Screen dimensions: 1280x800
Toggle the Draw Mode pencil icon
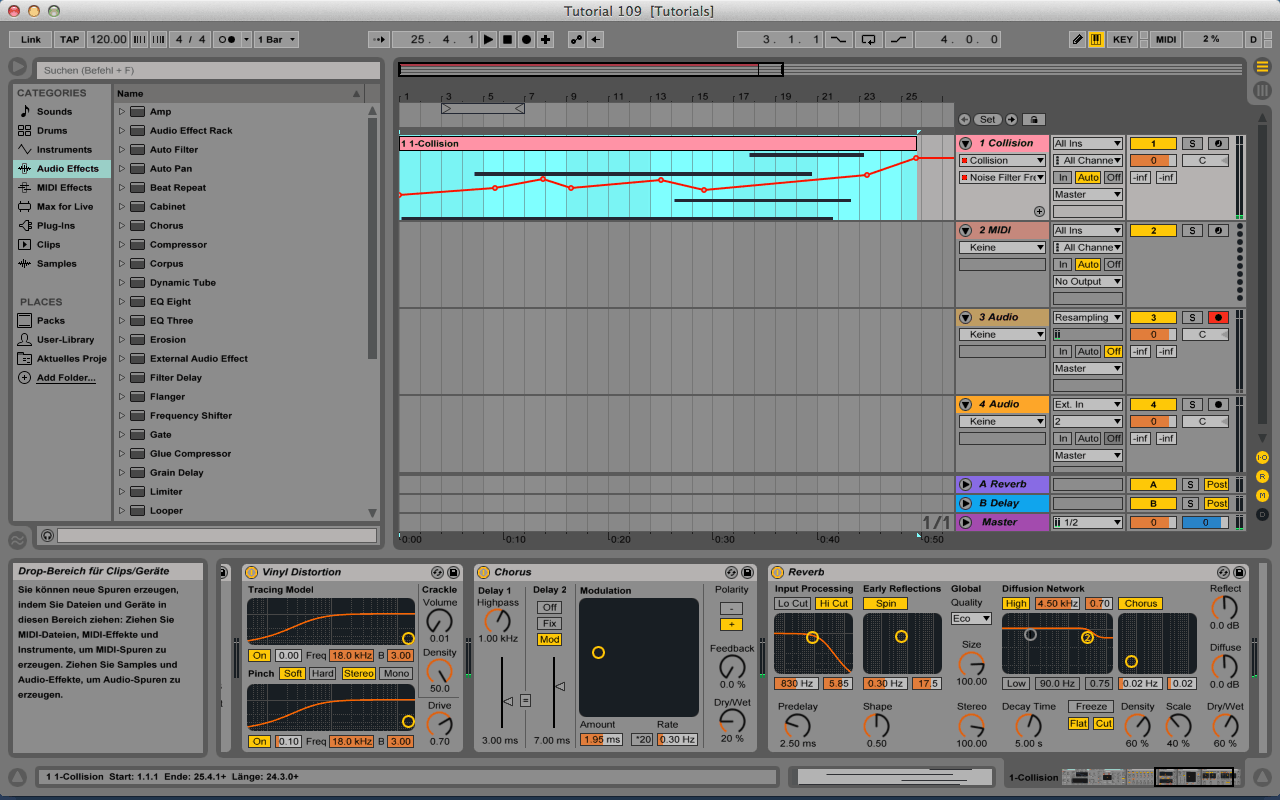1077,40
